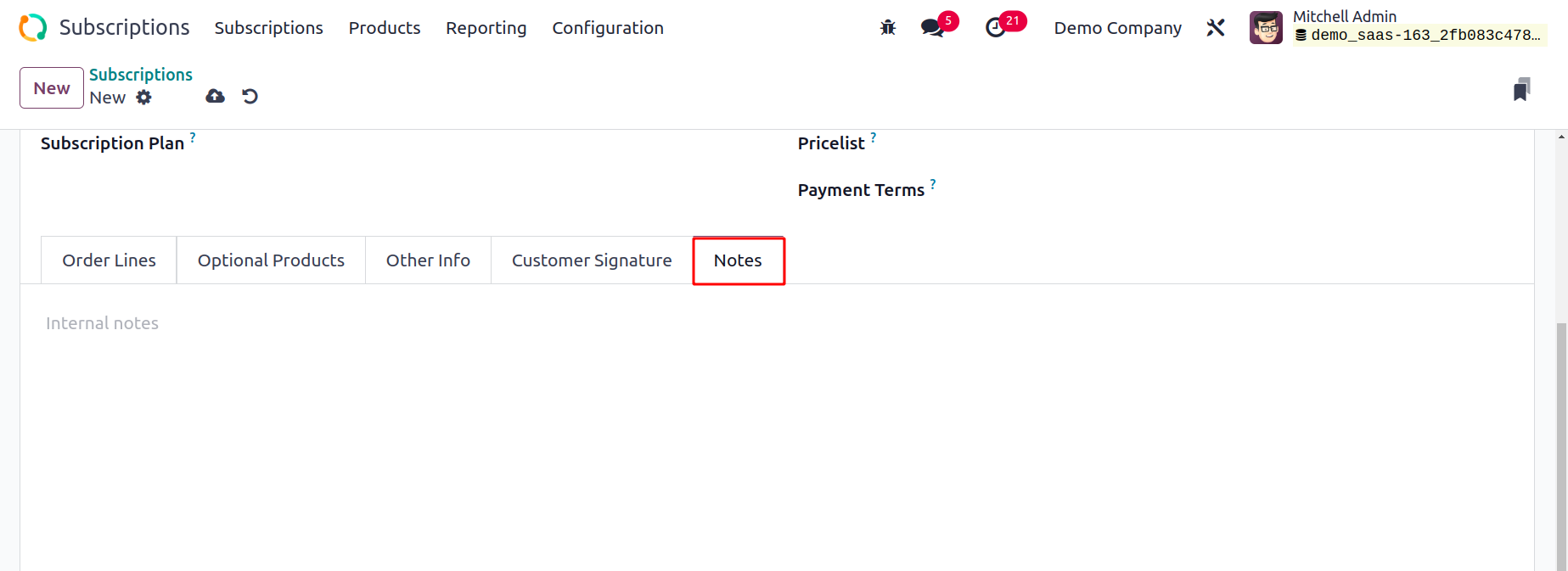Viewport: 1568px width, 571px height.
Task: Expand the Reporting menu
Action: point(486,28)
